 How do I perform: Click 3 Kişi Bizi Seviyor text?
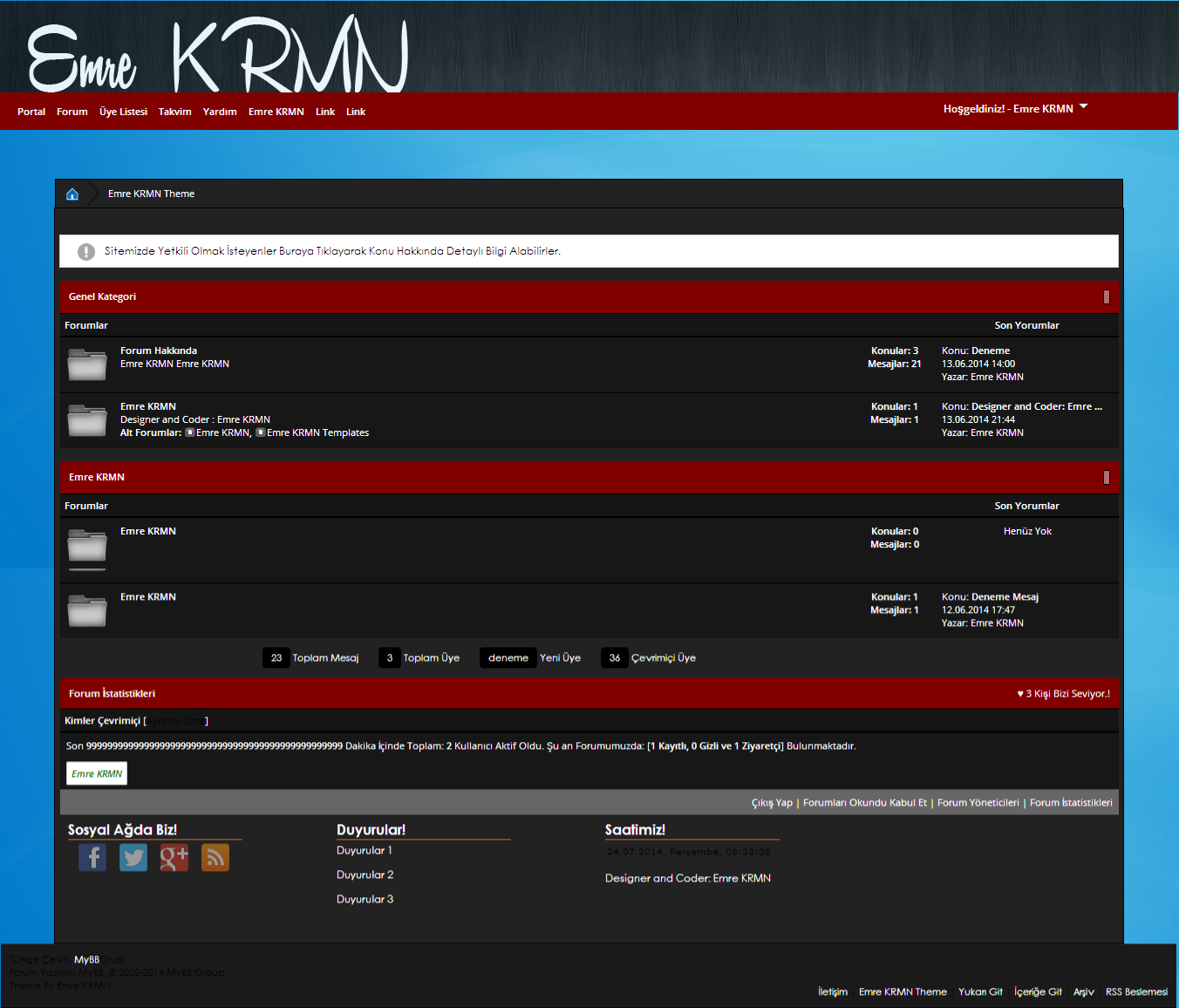[x=1064, y=694]
